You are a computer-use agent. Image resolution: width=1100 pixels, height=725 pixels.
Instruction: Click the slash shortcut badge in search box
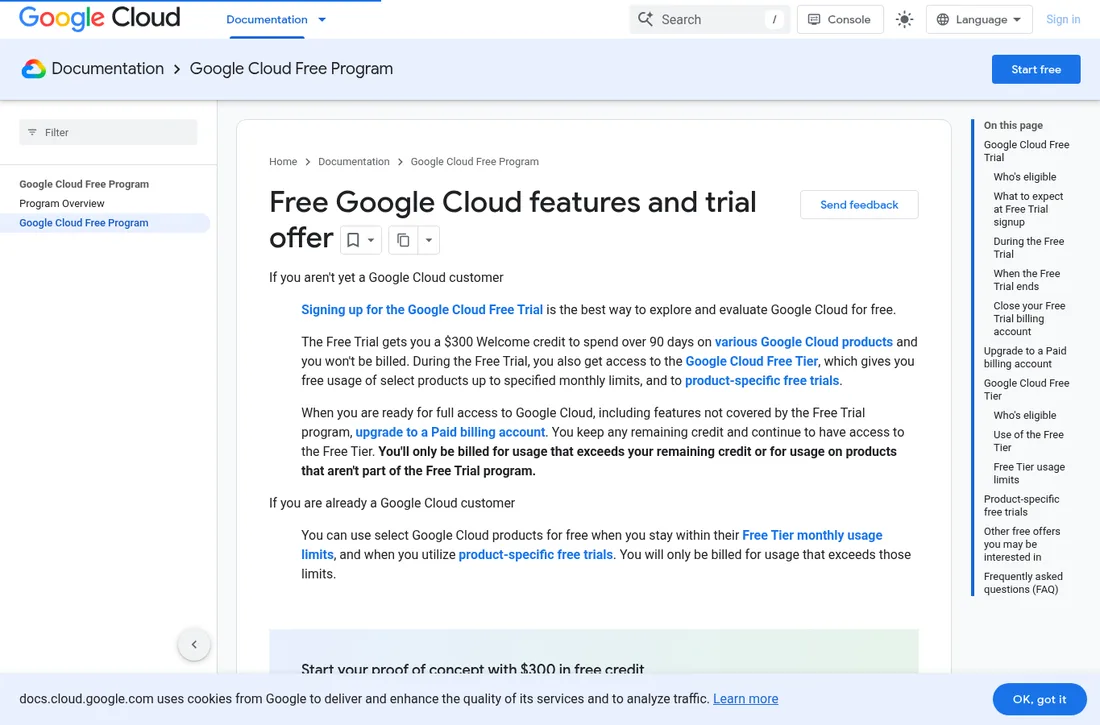774,20
